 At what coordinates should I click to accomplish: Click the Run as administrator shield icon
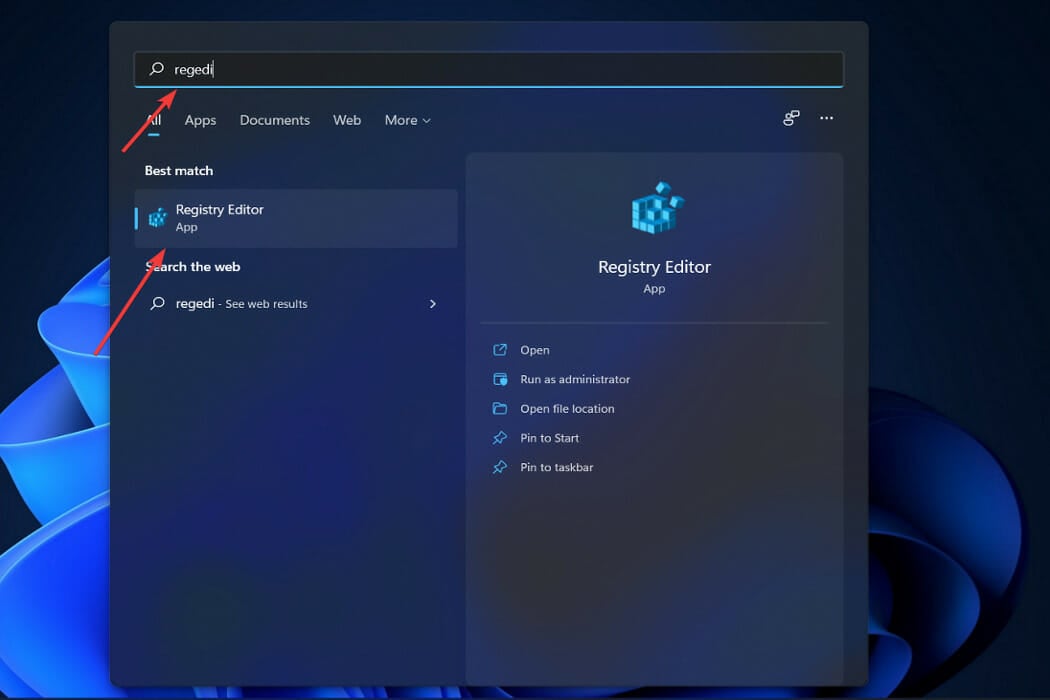[500, 379]
